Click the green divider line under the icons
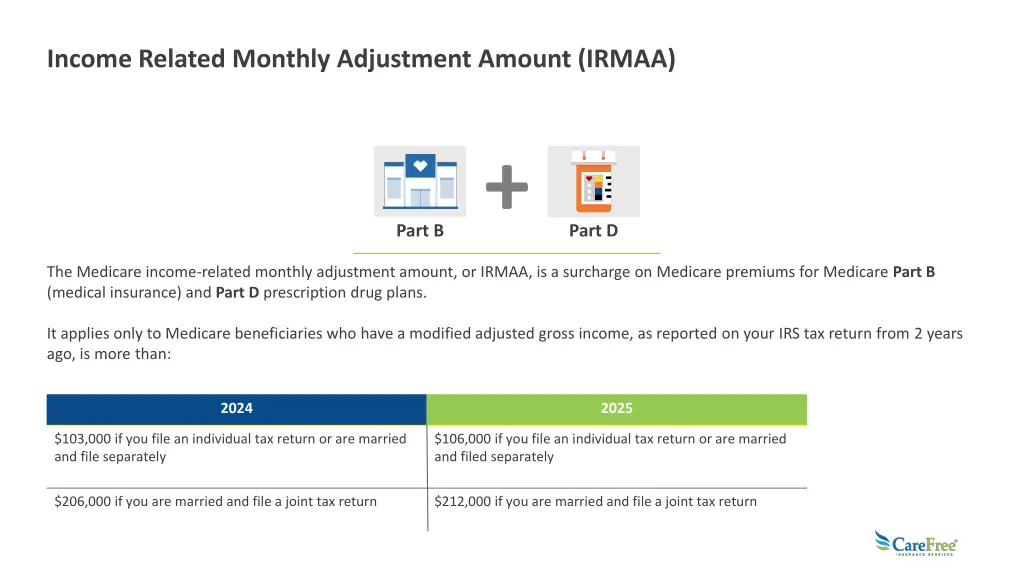The width and height of the screenshot is (1024, 576). click(507, 253)
